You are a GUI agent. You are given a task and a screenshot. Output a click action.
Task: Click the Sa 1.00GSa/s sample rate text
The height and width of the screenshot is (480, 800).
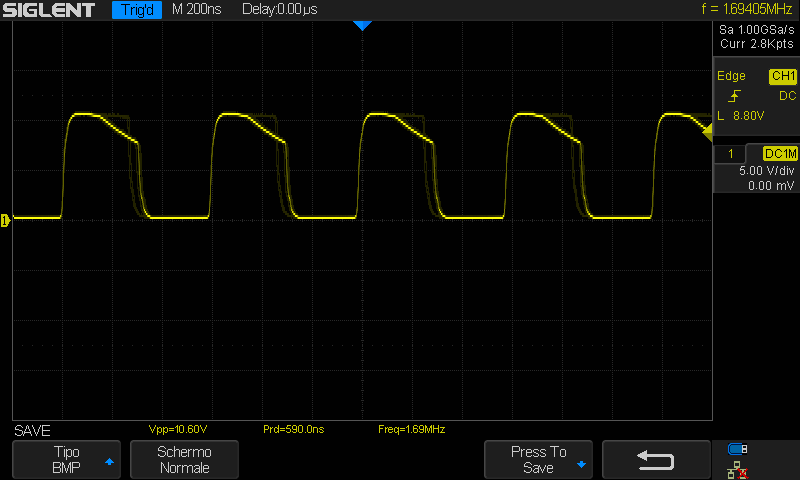pyautogui.click(x=757, y=30)
